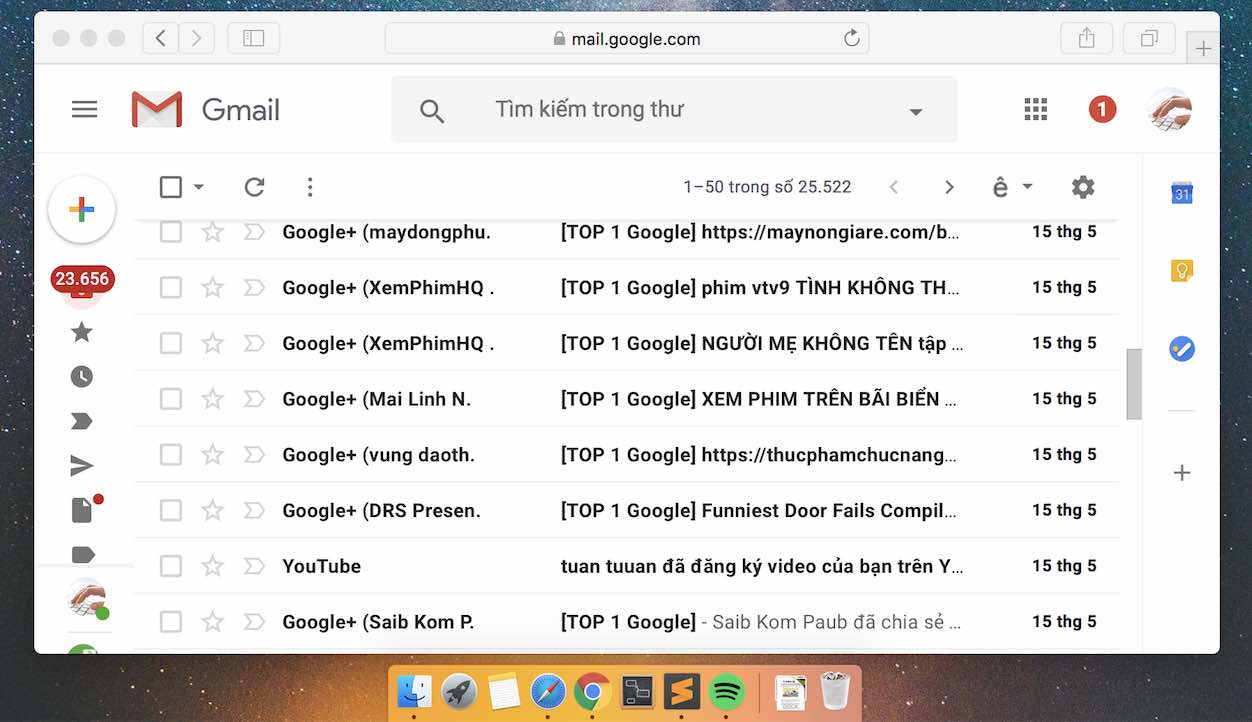The image size is (1252, 722).
Task: Open the input tools dropdown arrow
Action: pyautogui.click(x=1027, y=187)
